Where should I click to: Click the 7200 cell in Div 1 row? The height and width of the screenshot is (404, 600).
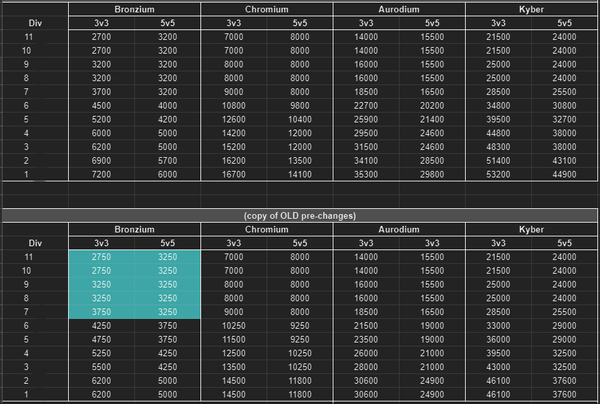101,174
